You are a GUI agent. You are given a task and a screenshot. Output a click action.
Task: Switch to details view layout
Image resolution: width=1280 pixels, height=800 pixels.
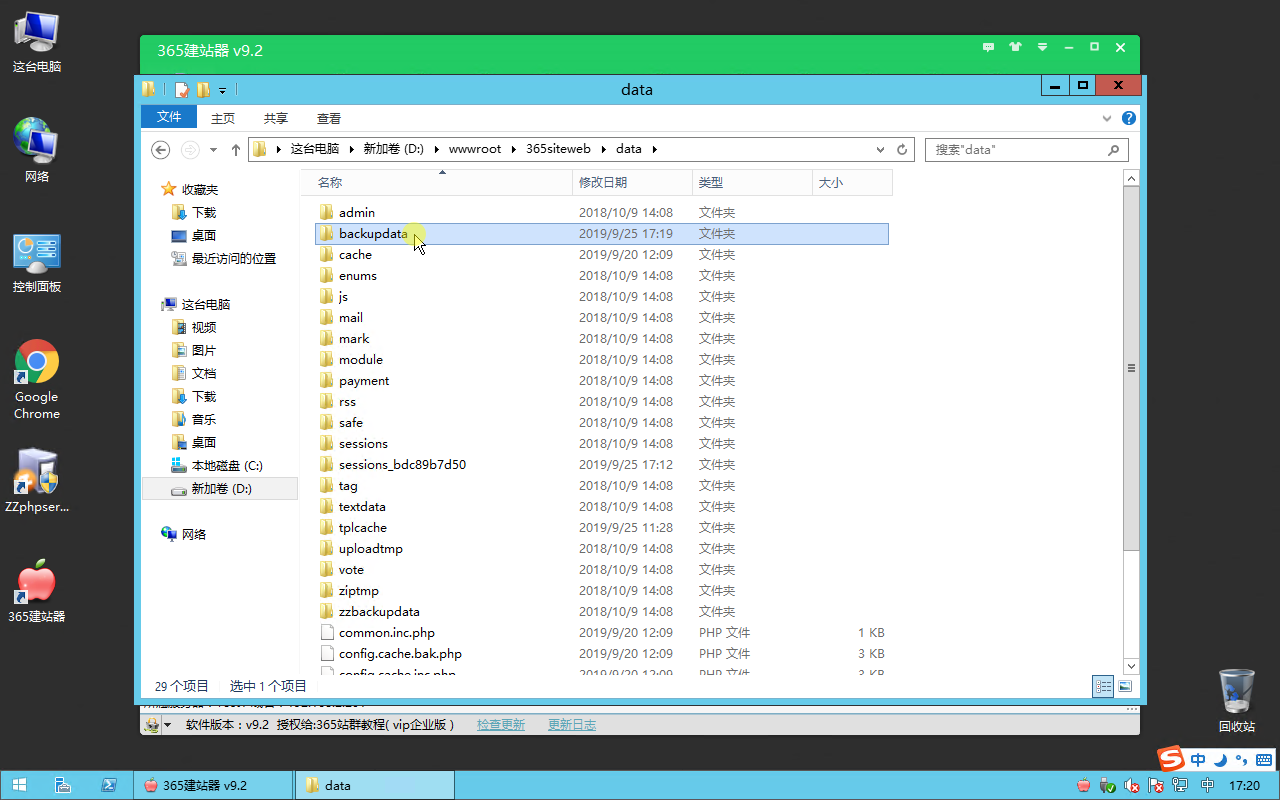pos(1103,686)
